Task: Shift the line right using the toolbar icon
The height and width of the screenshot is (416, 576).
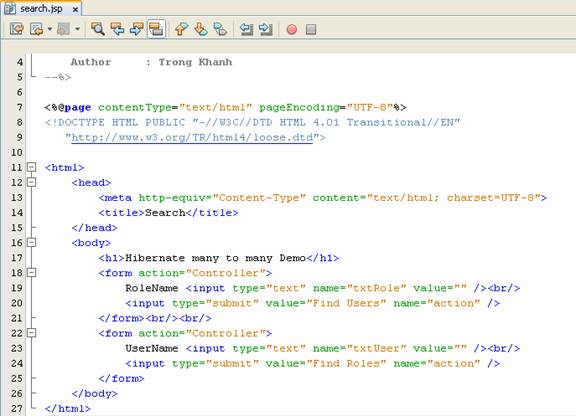Action: click(266, 29)
